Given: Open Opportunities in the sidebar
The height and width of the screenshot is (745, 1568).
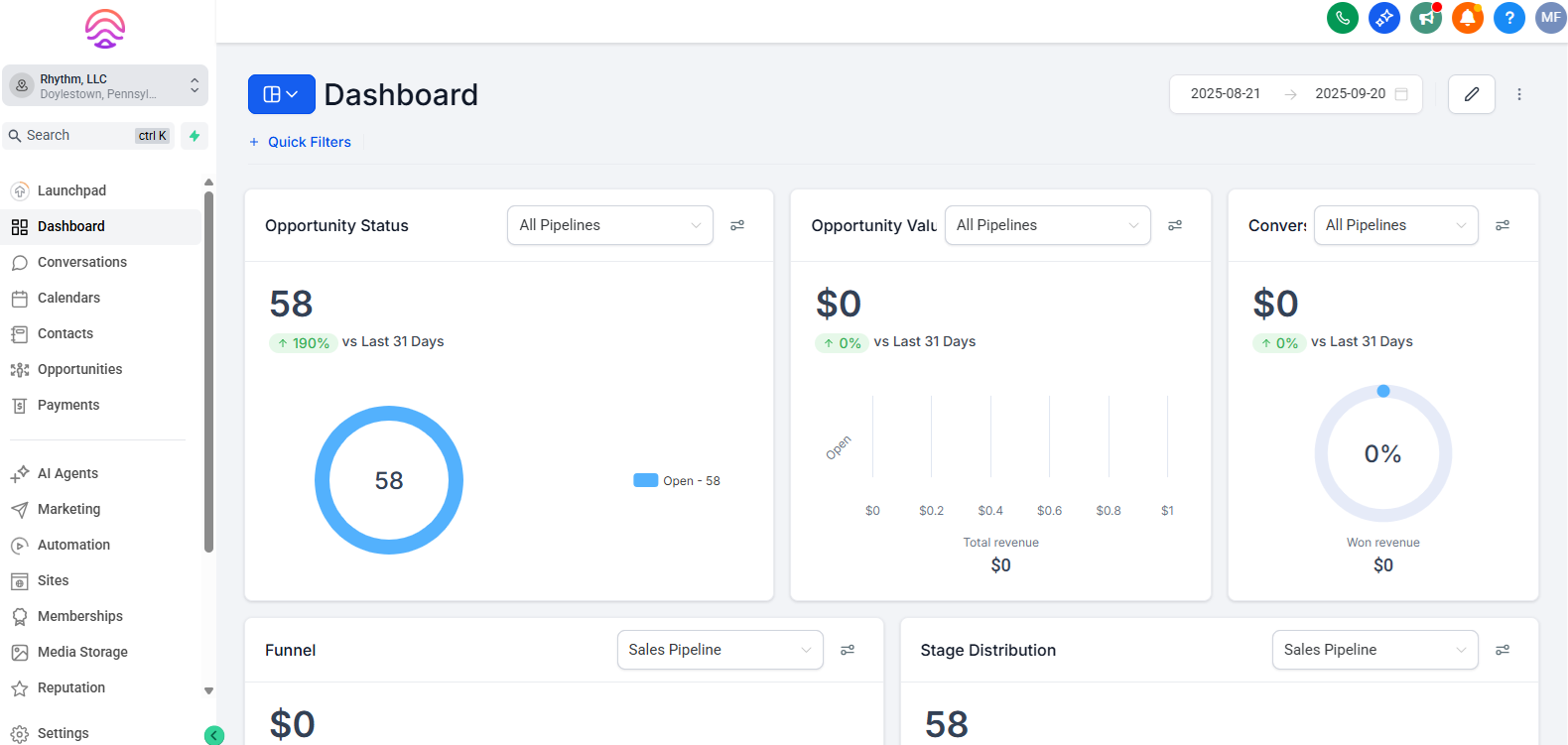Looking at the screenshot, I should (79, 369).
